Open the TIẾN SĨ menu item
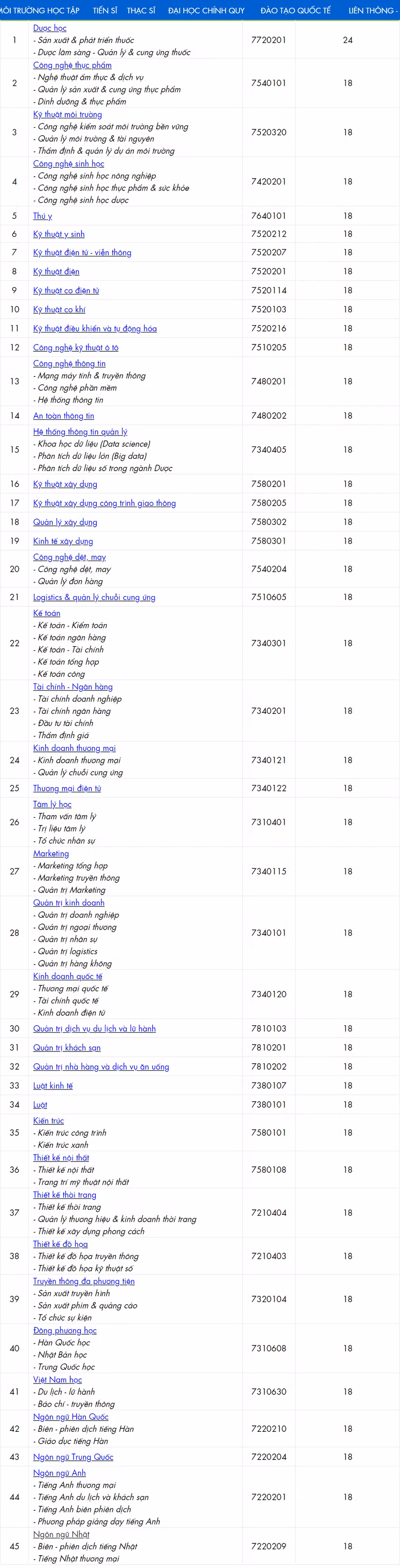Image resolution: width=400 pixels, height=1568 pixels. click(105, 10)
